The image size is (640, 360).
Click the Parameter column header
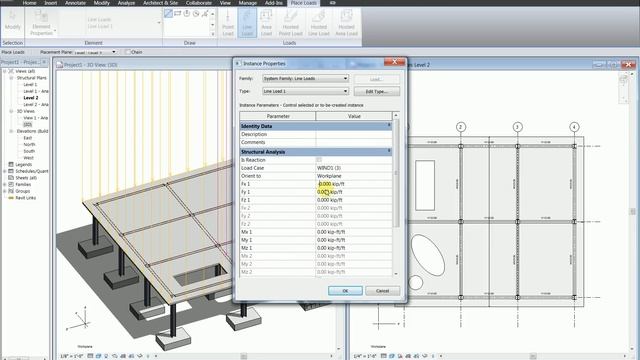tap(278, 116)
